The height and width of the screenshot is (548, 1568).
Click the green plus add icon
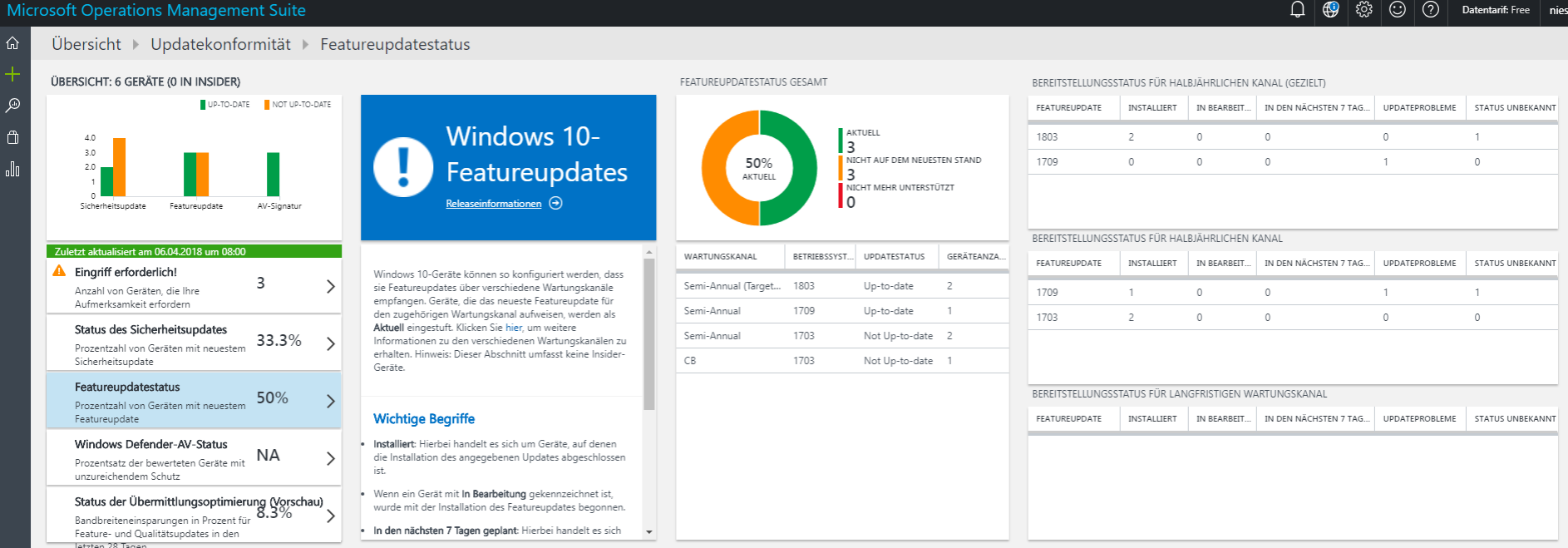(12, 75)
